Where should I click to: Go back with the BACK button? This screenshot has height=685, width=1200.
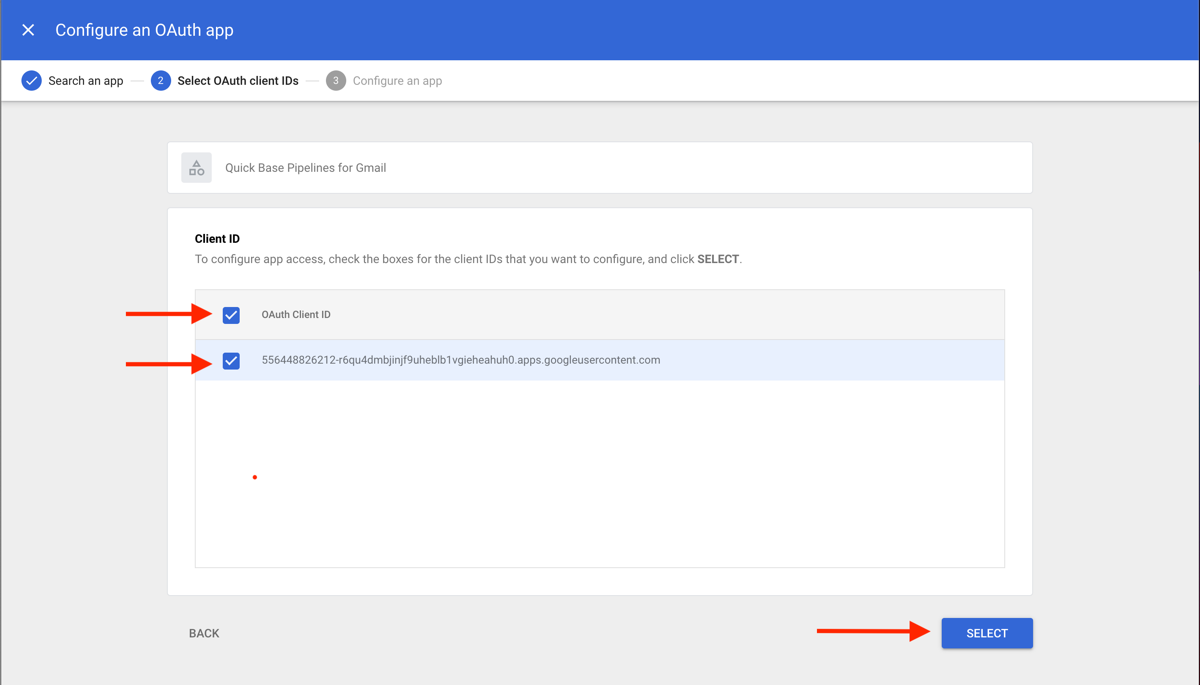tap(204, 633)
